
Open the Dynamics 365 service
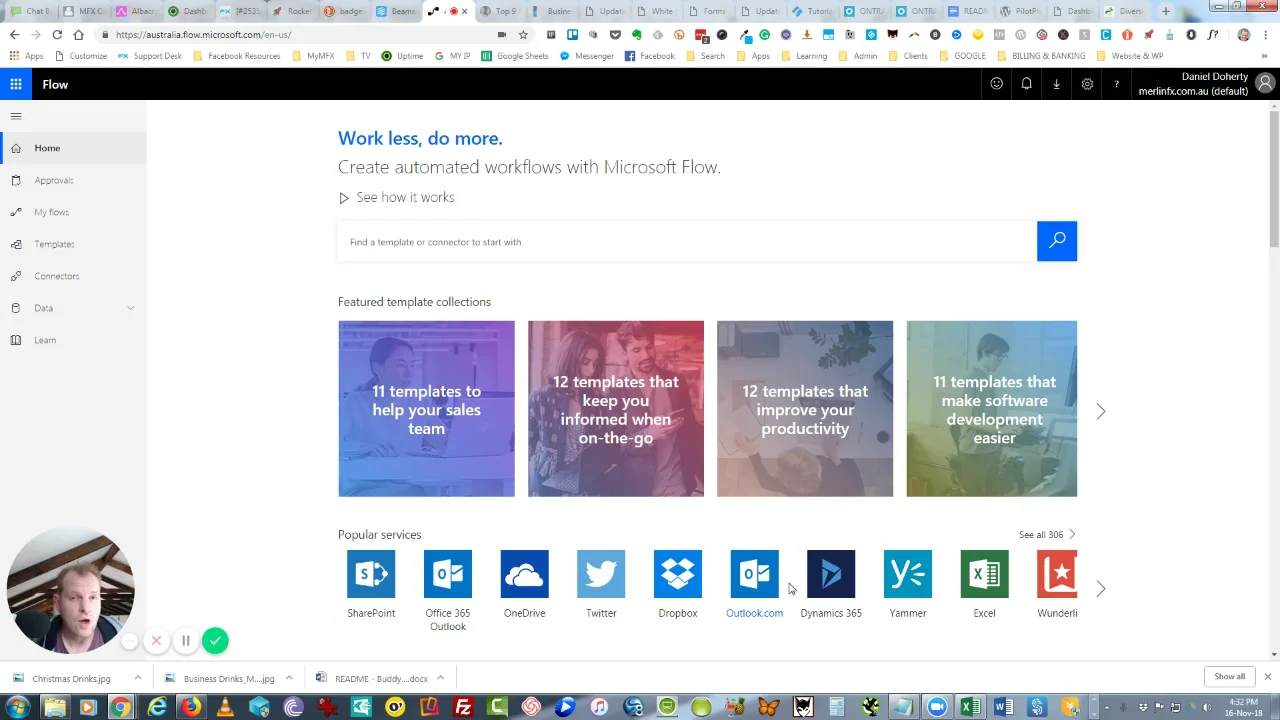(831, 574)
